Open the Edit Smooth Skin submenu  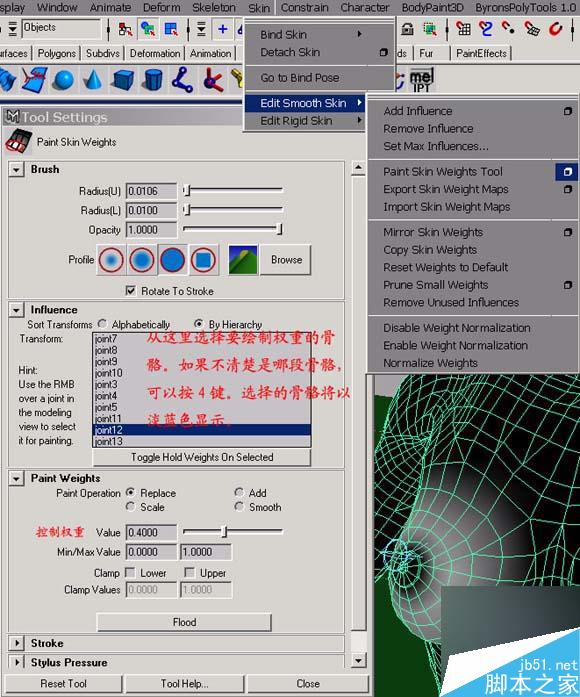(305, 103)
